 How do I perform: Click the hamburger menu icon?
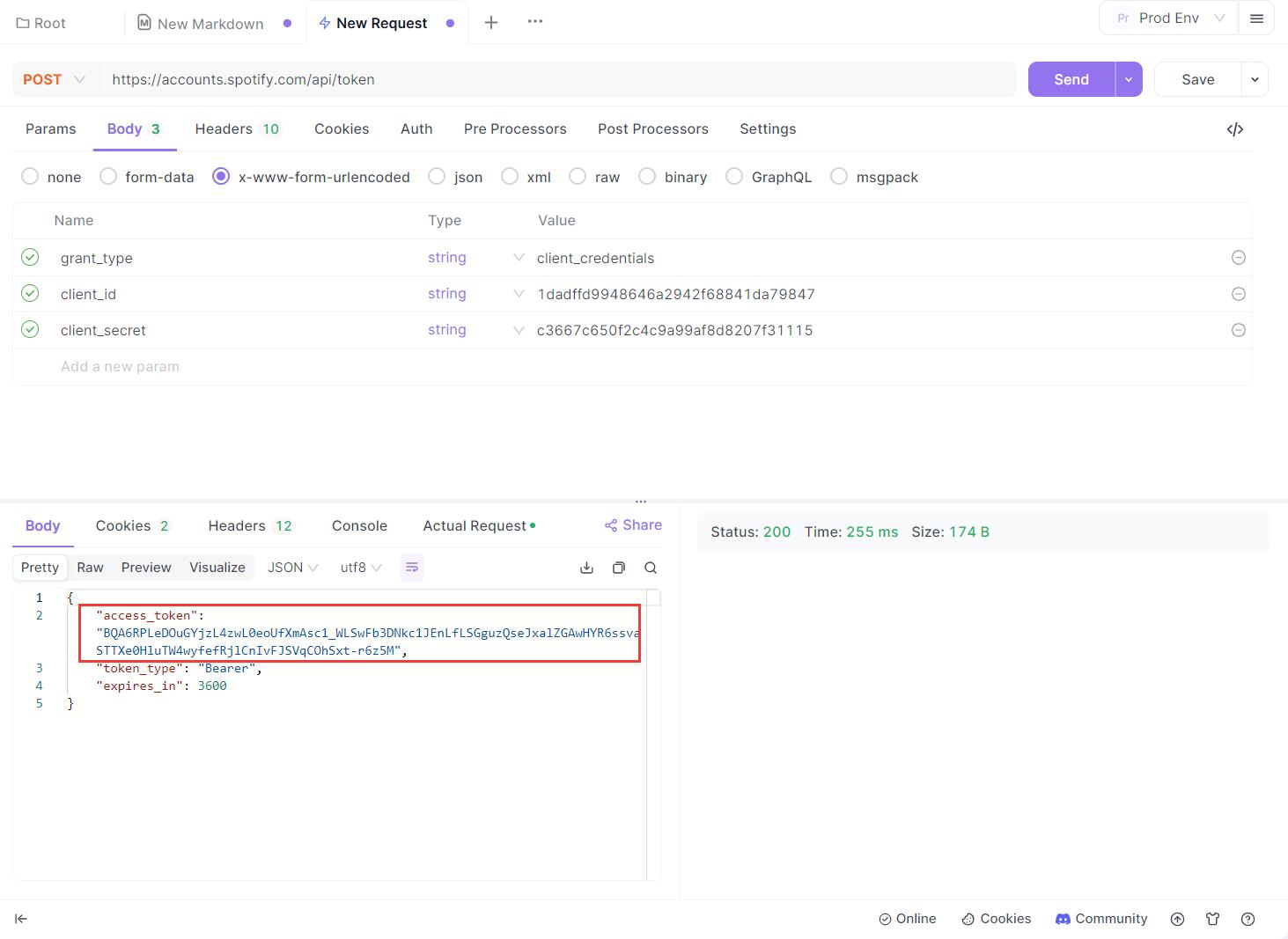1256,18
